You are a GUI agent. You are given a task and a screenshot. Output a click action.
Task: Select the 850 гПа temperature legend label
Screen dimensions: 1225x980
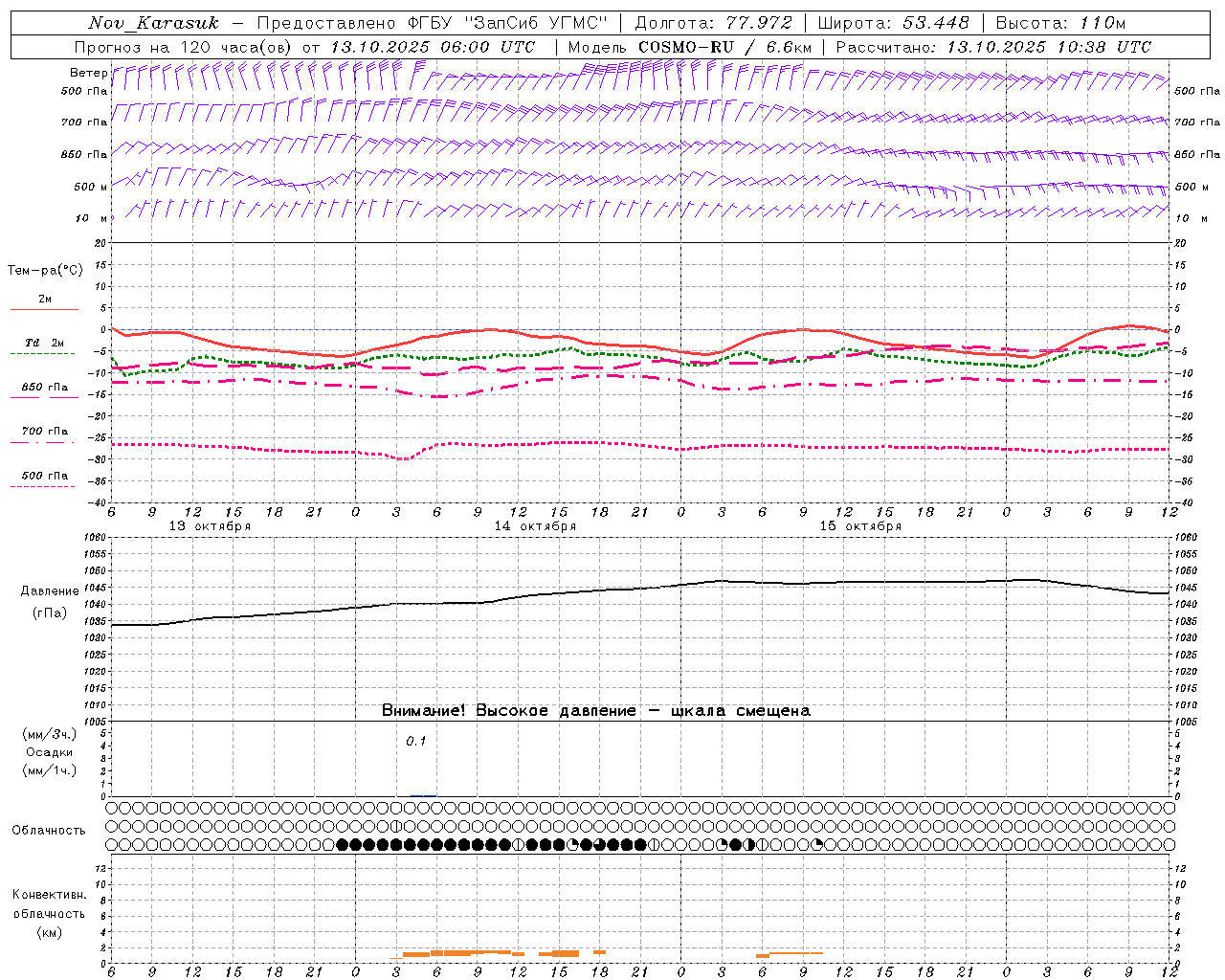pos(45,388)
